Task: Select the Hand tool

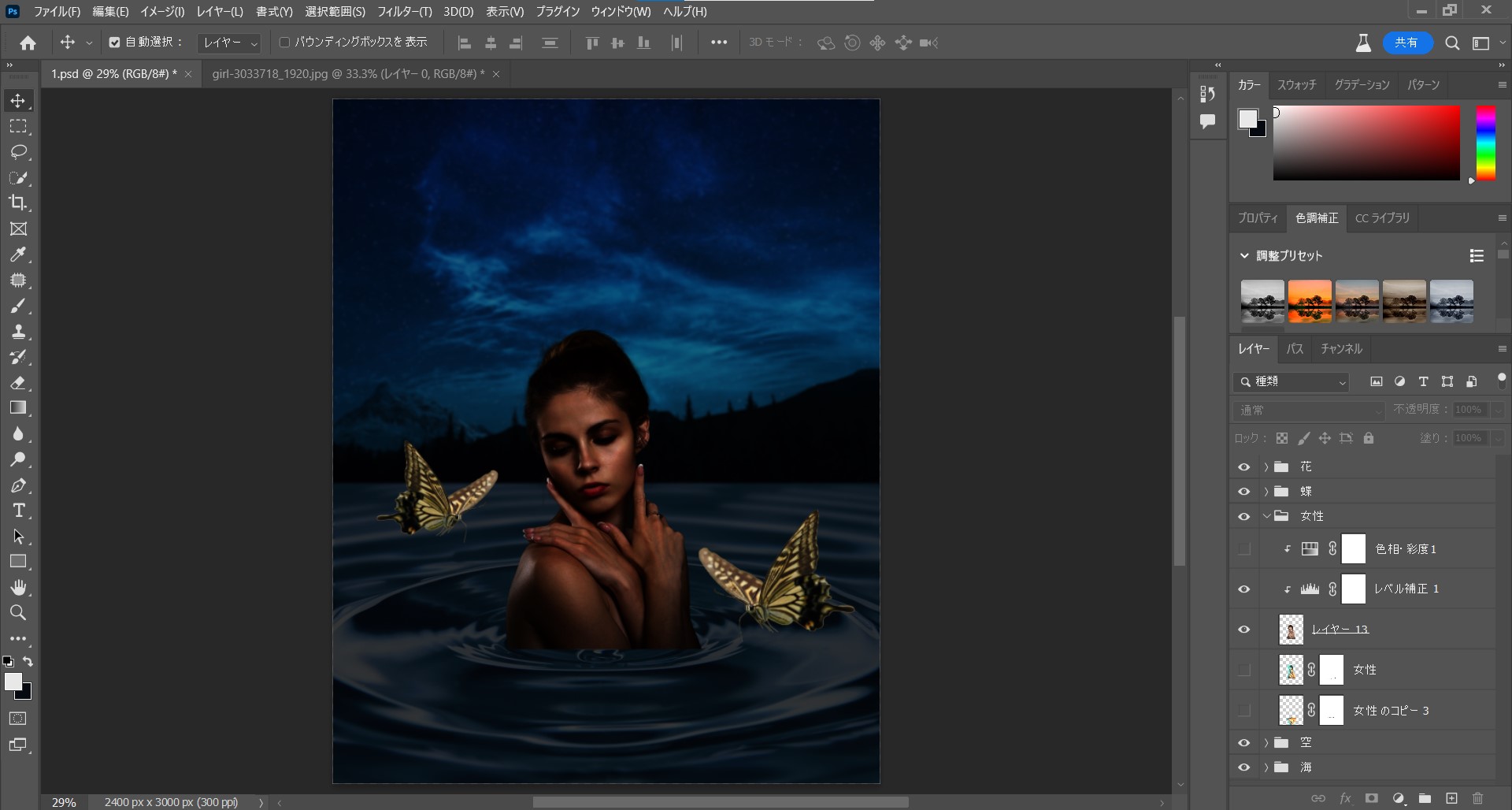Action: 18,588
